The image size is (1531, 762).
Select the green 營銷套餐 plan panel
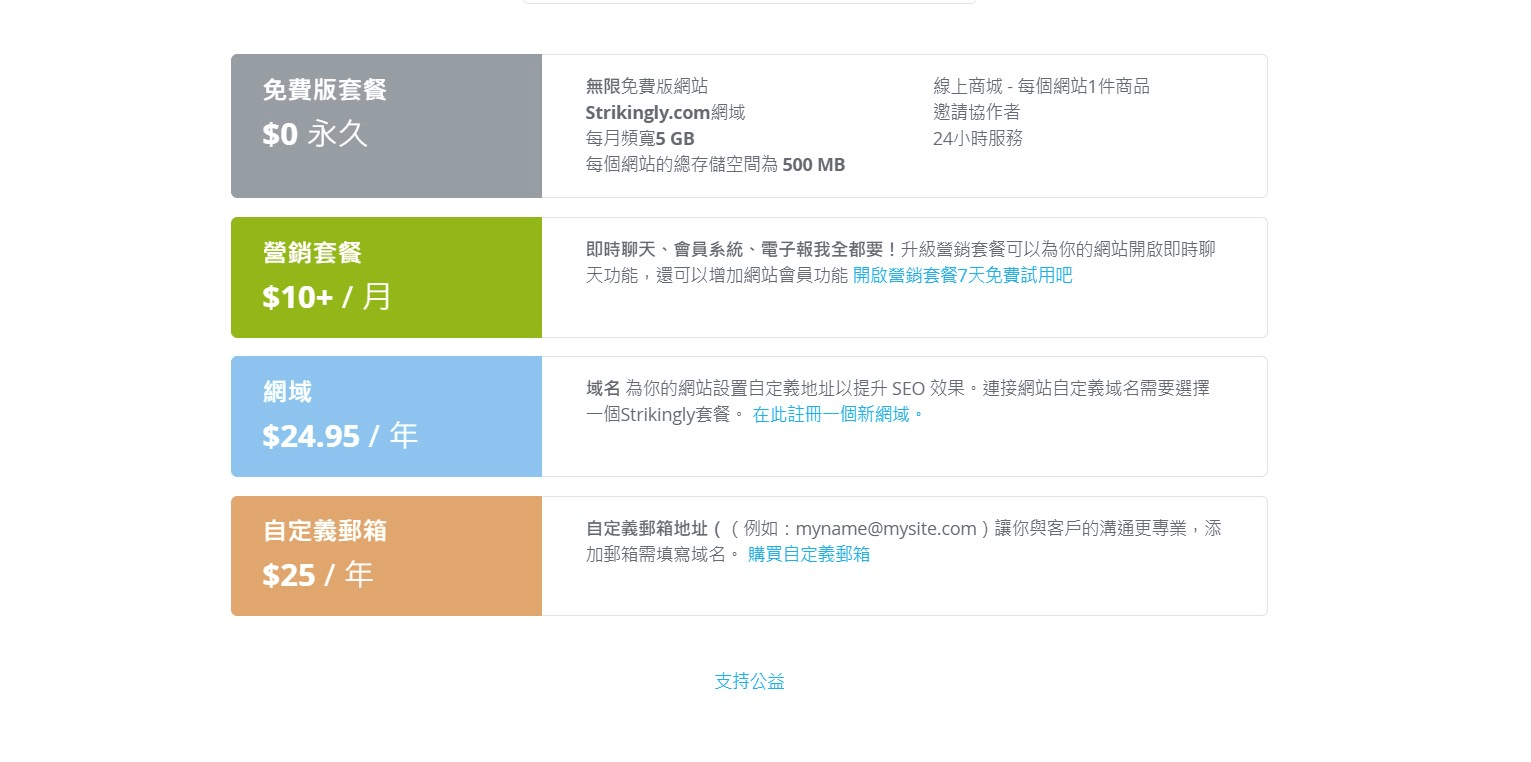point(386,277)
